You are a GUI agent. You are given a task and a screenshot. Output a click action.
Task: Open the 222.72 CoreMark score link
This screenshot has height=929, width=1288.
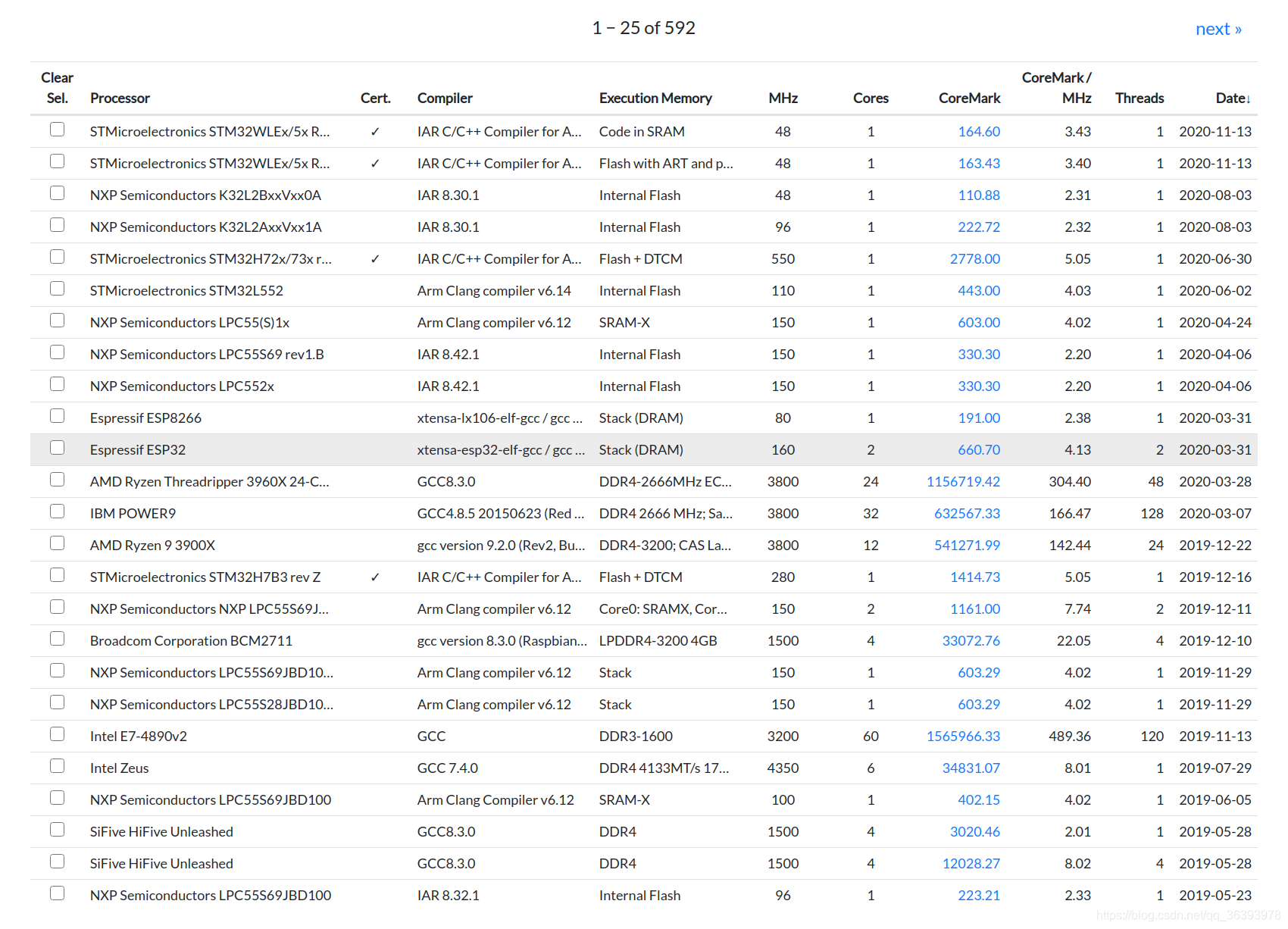click(x=979, y=227)
